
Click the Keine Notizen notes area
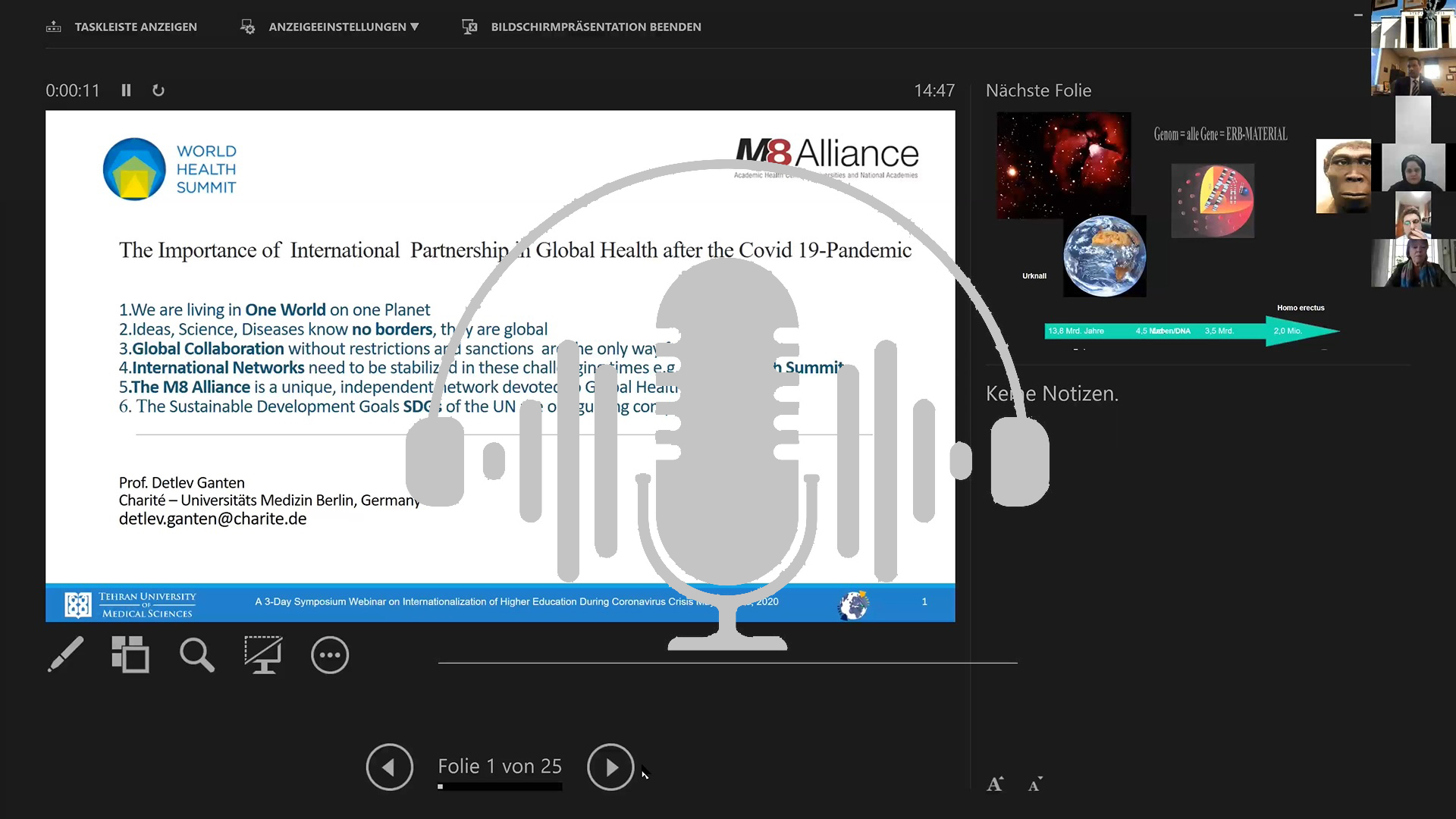pyautogui.click(x=1052, y=394)
